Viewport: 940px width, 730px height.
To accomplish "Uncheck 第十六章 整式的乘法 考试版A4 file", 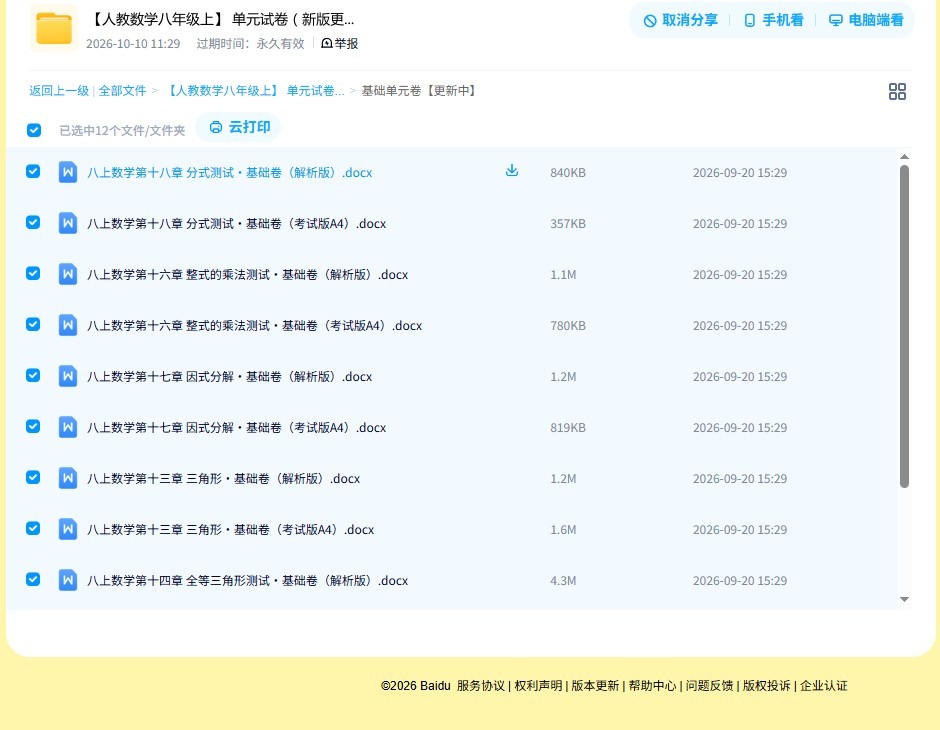I will pos(33,324).
